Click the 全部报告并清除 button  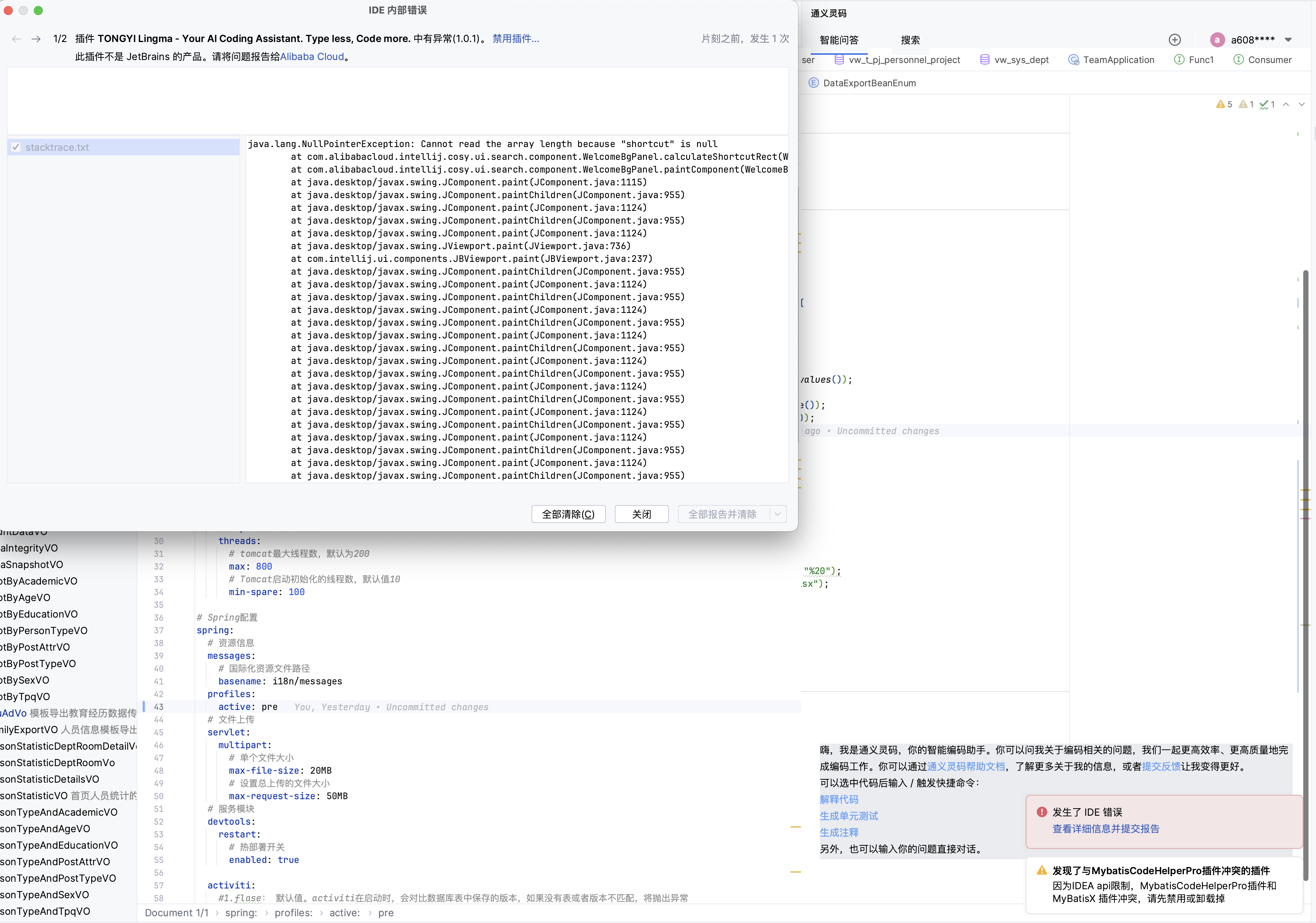pyautogui.click(x=723, y=514)
